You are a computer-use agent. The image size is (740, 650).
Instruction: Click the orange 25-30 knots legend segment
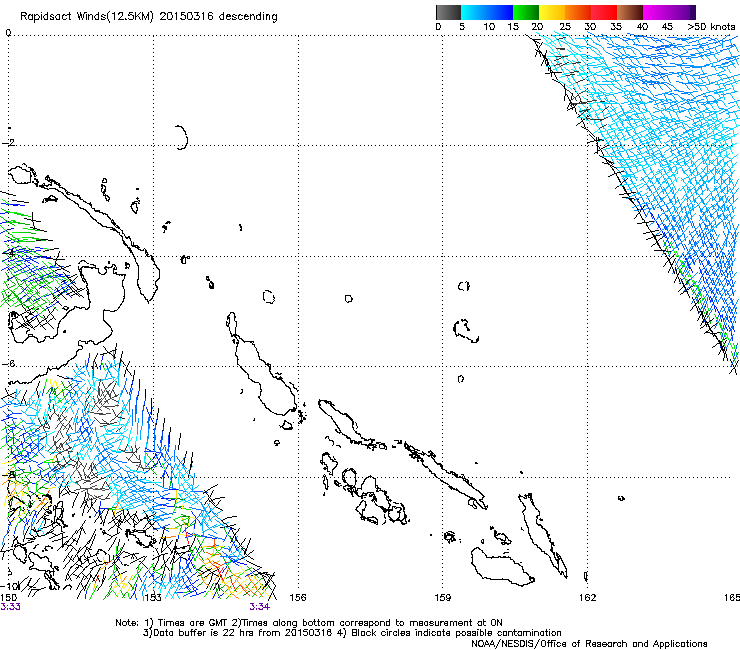pyautogui.click(x=578, y=12)
